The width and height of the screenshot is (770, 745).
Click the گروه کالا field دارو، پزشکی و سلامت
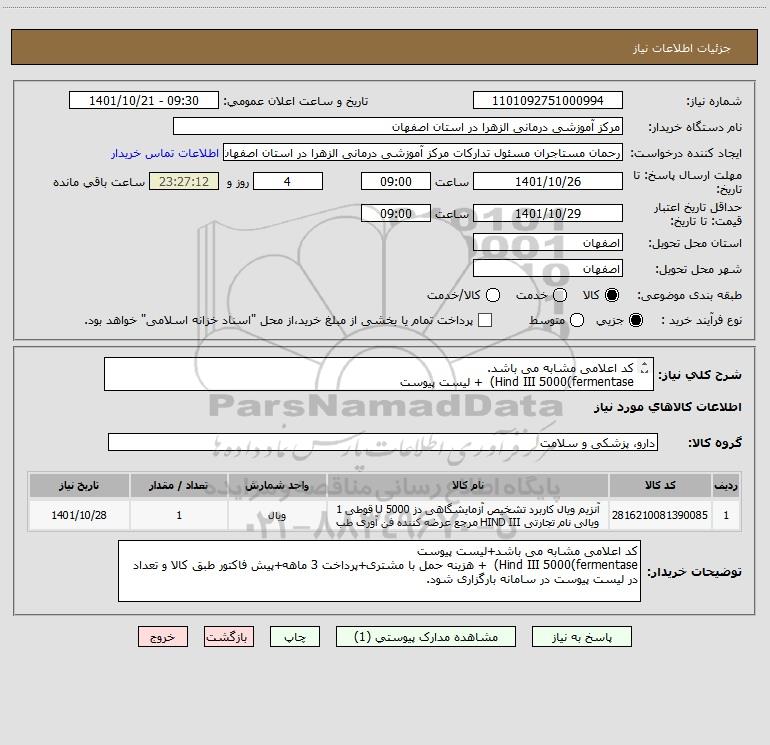pyautogui.click(x=383, y=442)
